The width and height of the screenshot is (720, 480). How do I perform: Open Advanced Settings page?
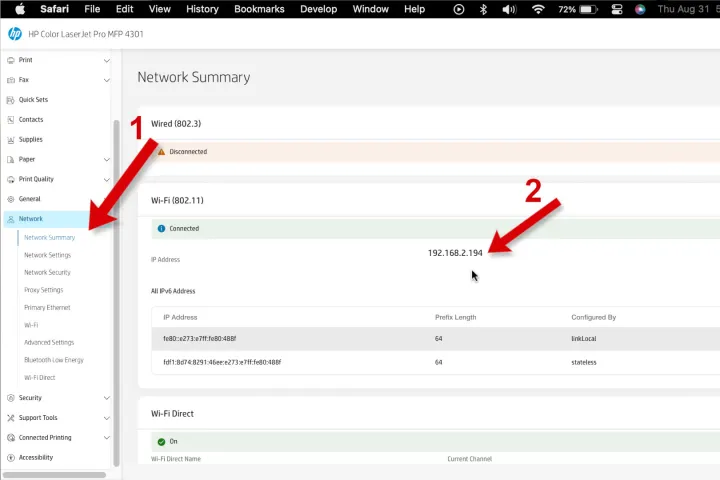pos(49,343)
